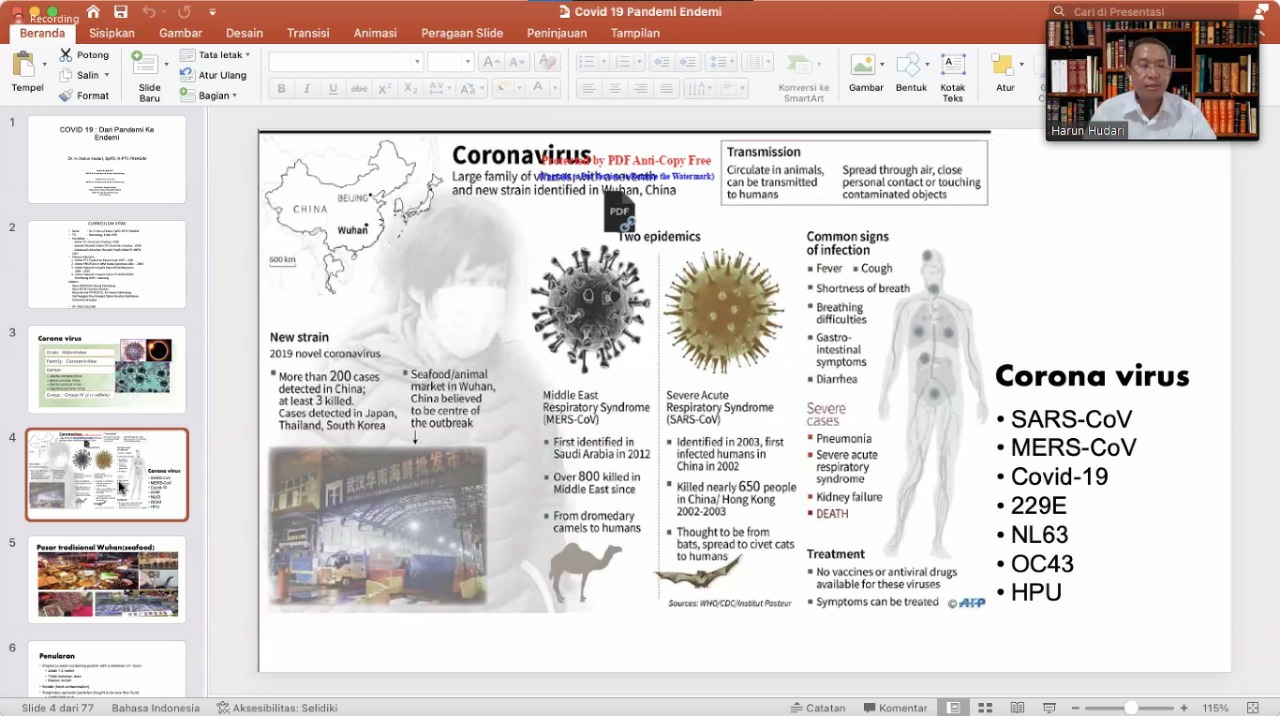Viewport: 1280px width, 716px height.
Task: Open the Atur arrange menu
Action: coord(1005,75)
